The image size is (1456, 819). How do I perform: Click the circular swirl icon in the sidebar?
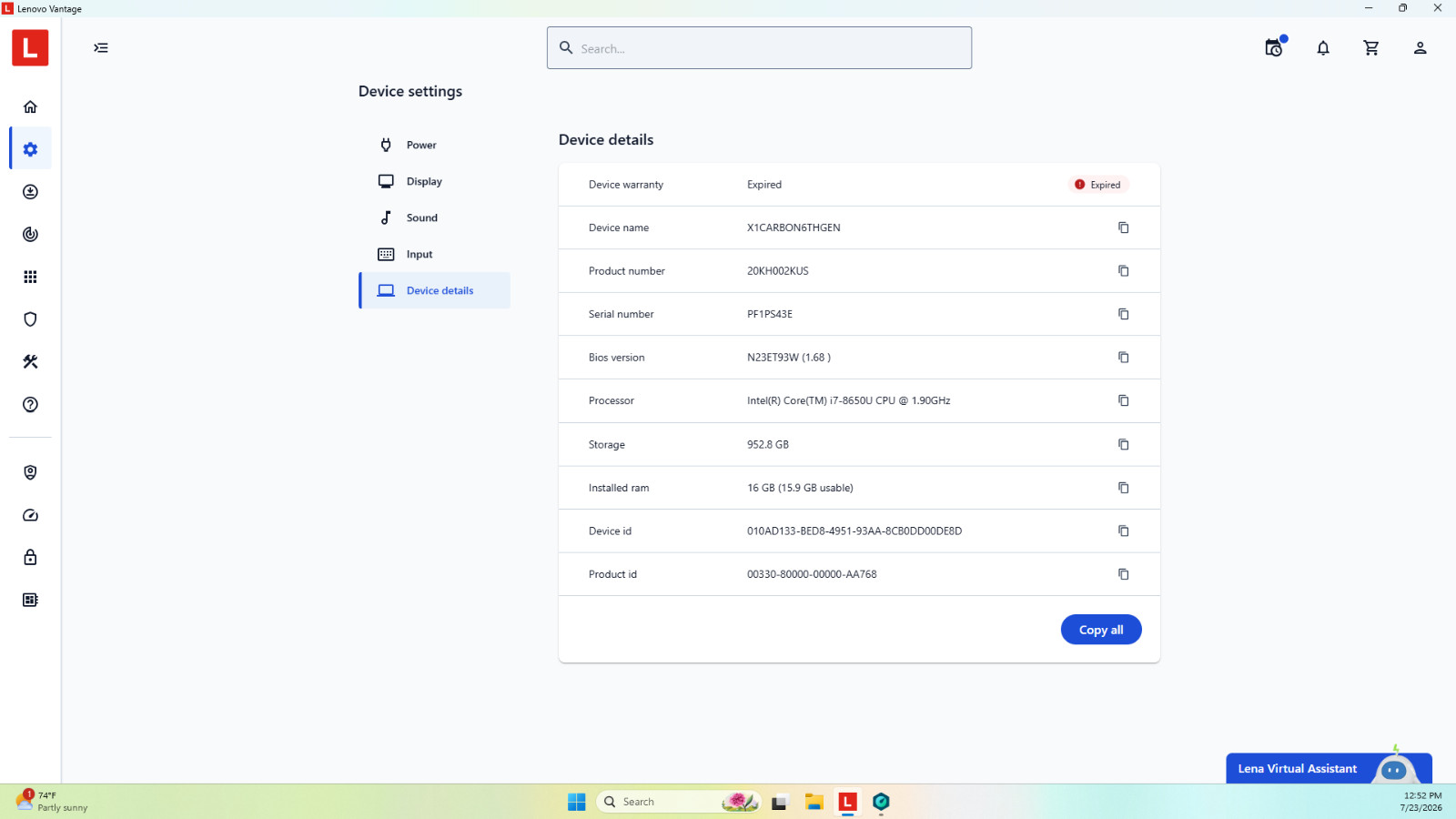tap(30, 234)
